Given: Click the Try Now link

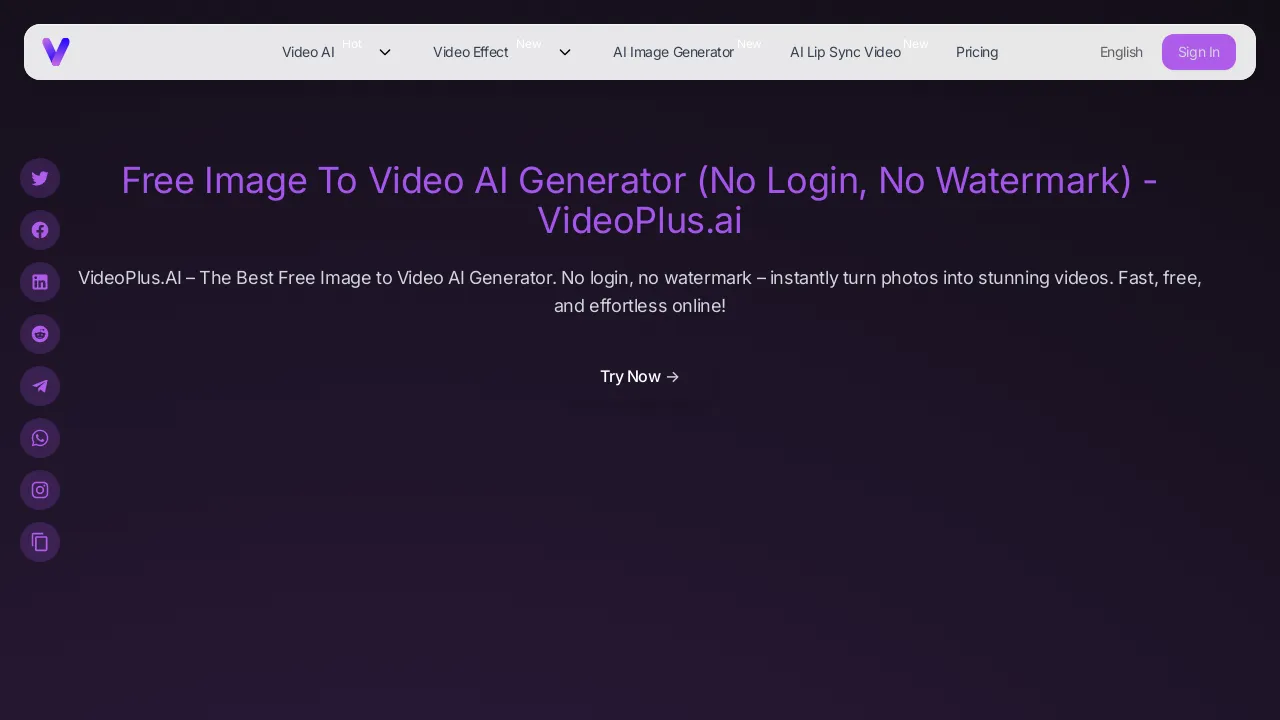Looking at the screenshot, I should (640, 376).
